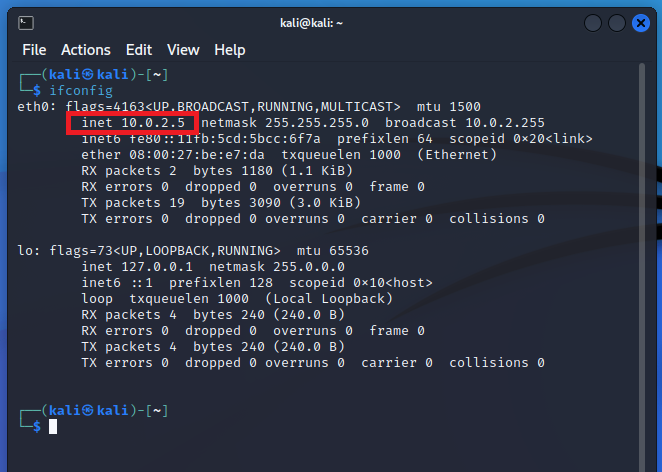662x472 pixels.
Task: Click the 'ifconfig' command text
Action: pos(81,91)
